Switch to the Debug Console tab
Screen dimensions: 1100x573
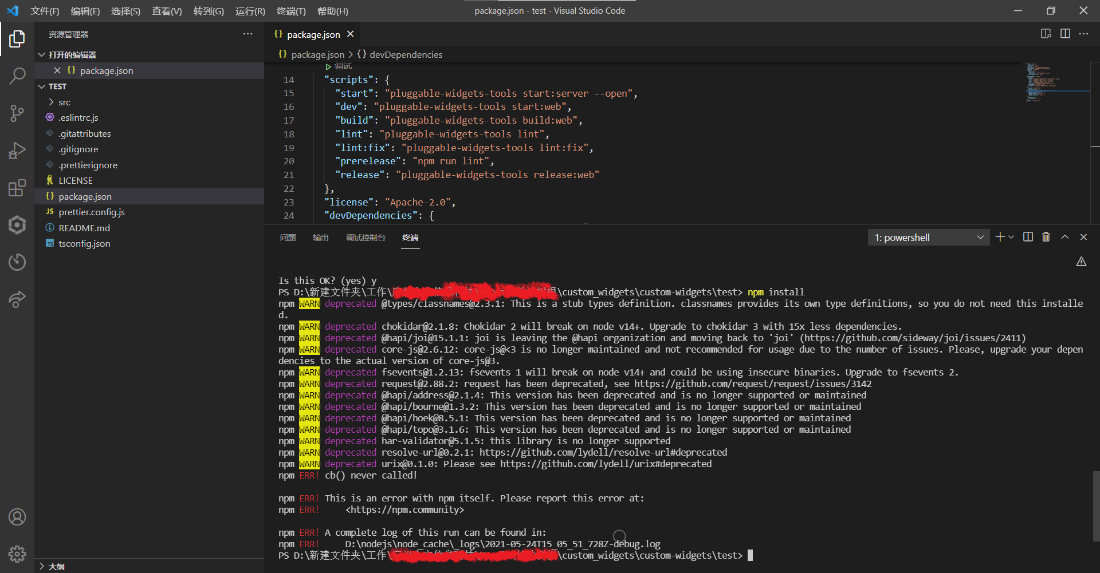(x=365, y=238)
